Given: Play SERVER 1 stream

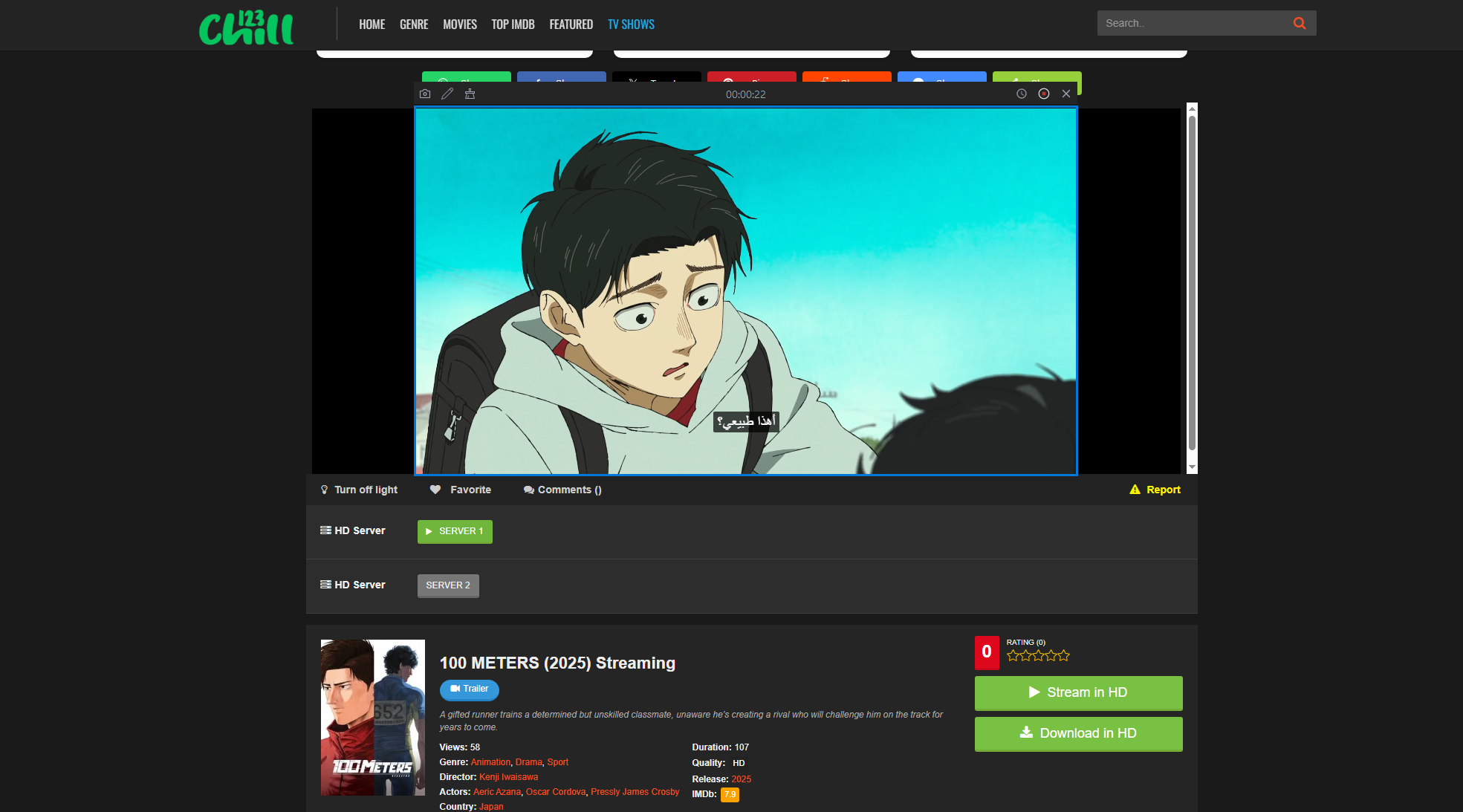Looking at the screenshot, I should 454,531.
